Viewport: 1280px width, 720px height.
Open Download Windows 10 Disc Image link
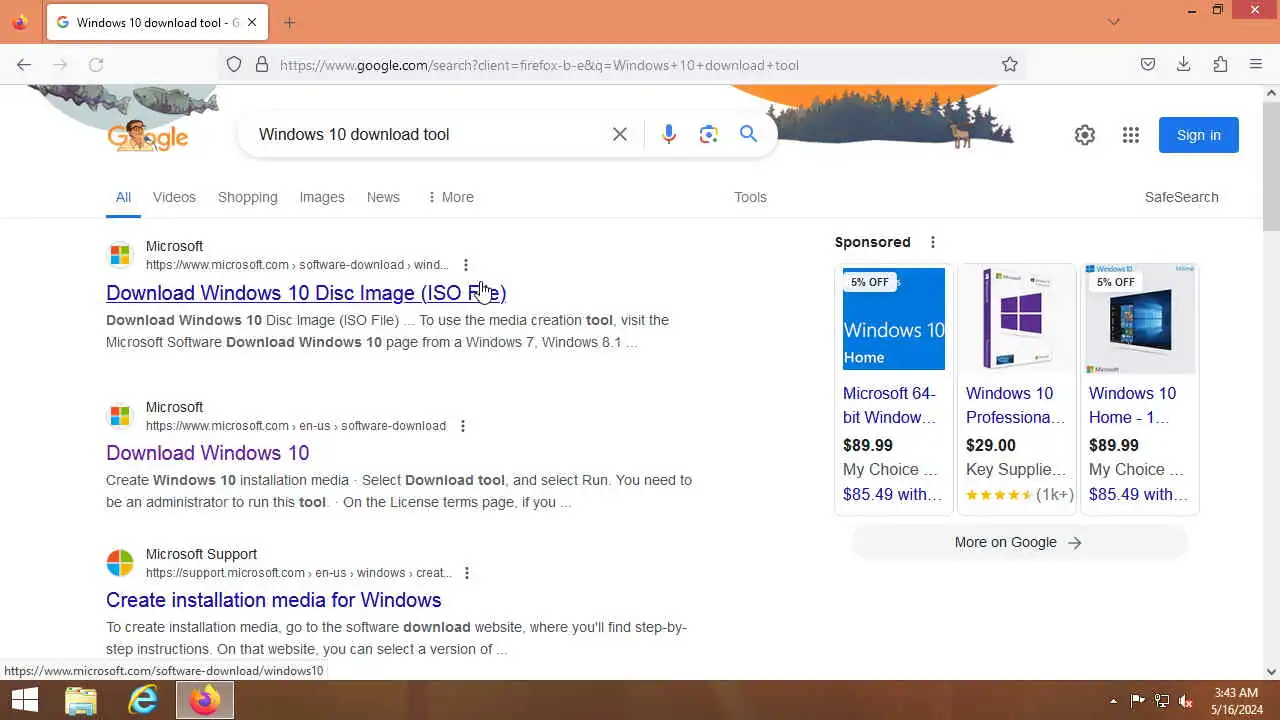point(306,293)
